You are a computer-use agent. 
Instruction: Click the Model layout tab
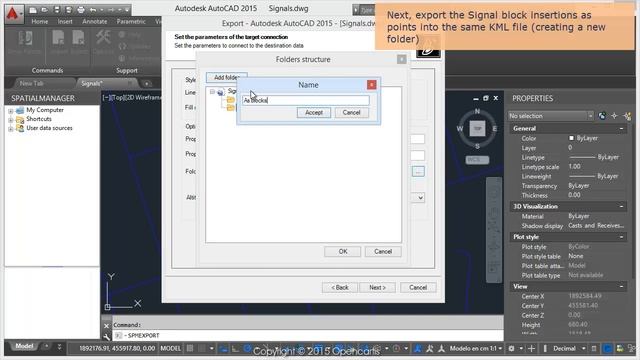pyautogui.click(x=24, y=346)
